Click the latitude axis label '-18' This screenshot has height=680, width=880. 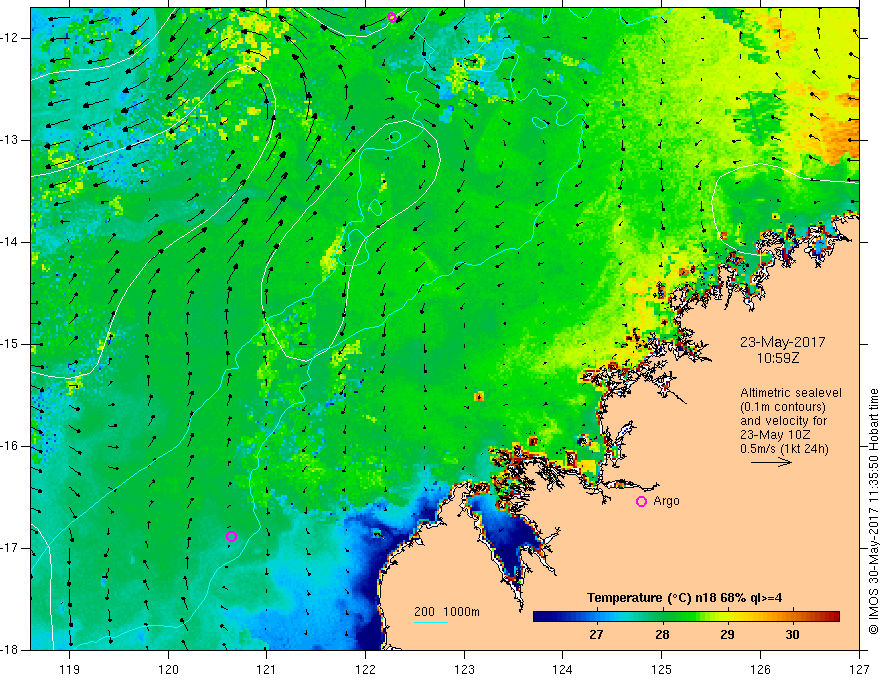point(11,650)
